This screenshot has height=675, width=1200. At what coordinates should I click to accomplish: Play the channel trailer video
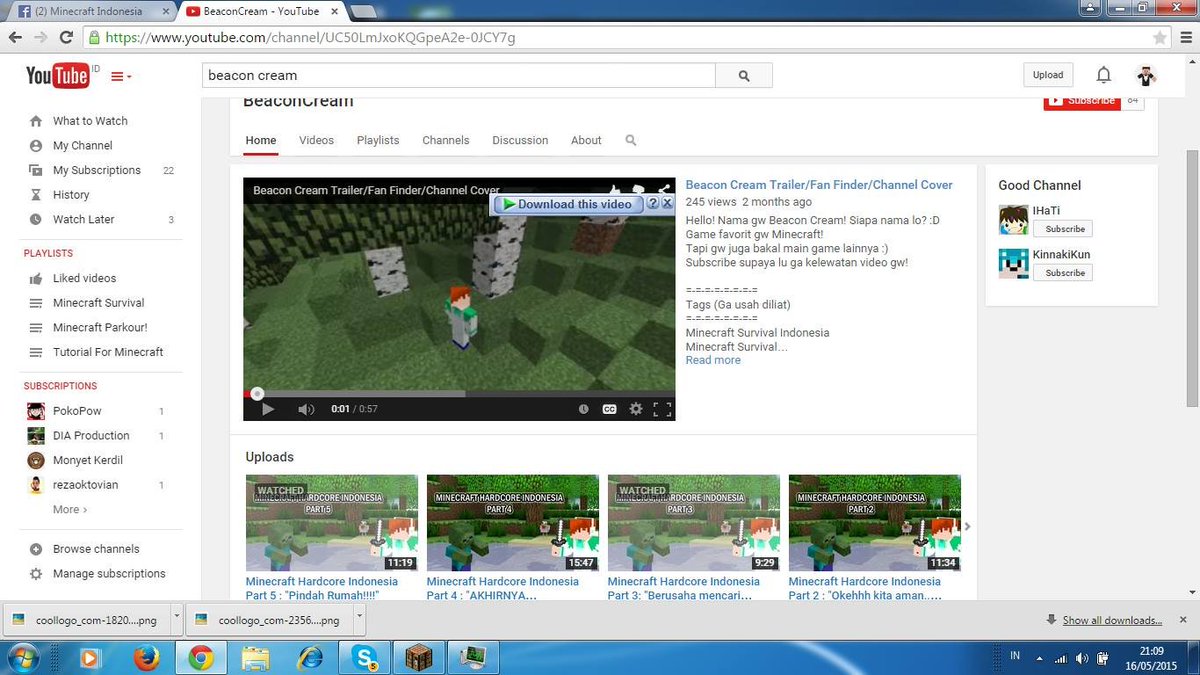pos(267,409)
